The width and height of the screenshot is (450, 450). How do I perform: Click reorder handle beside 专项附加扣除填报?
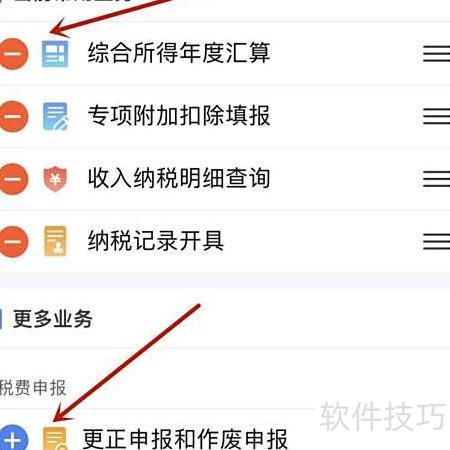pyautogui.click(x=436, y=117)
